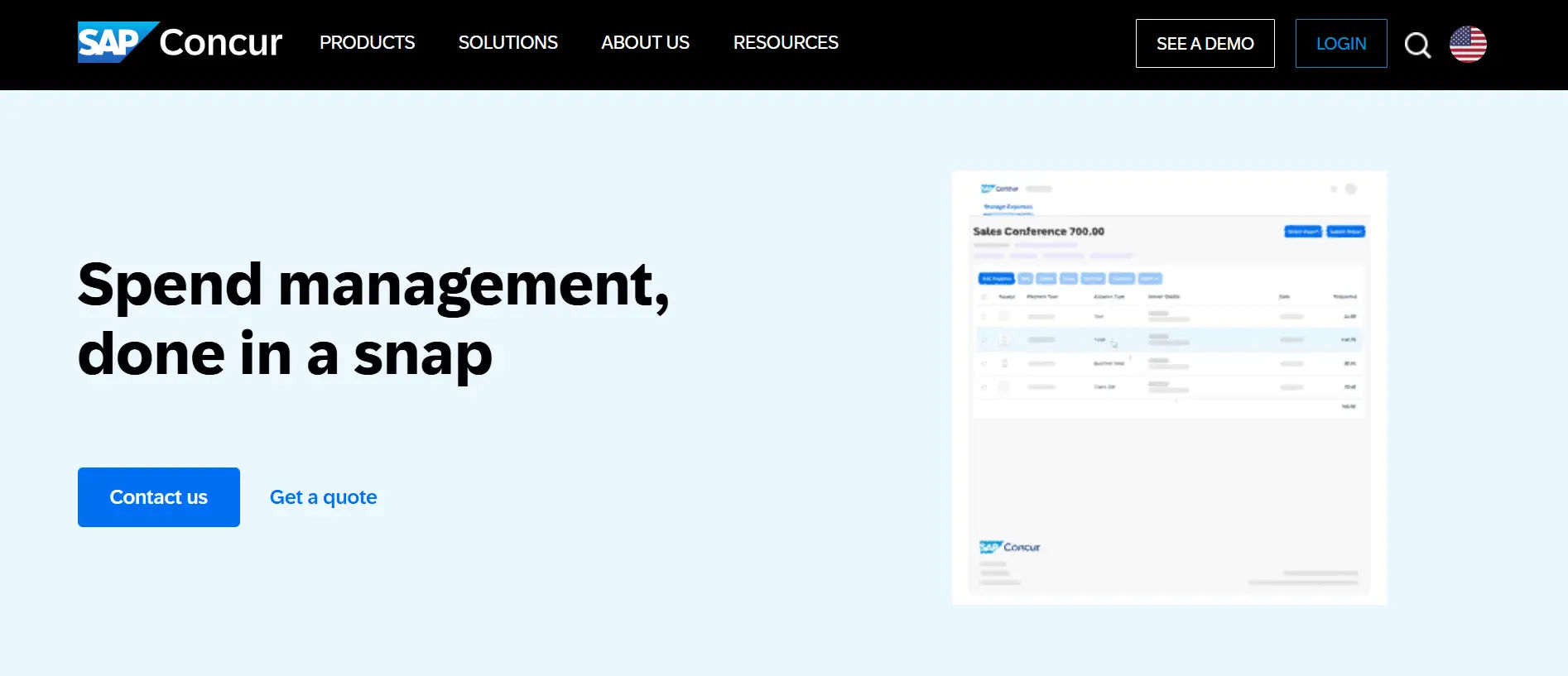Expand the RESOURCES navigation item
This screenshot has width=1568, height=676.
click(x=786, y=43)
